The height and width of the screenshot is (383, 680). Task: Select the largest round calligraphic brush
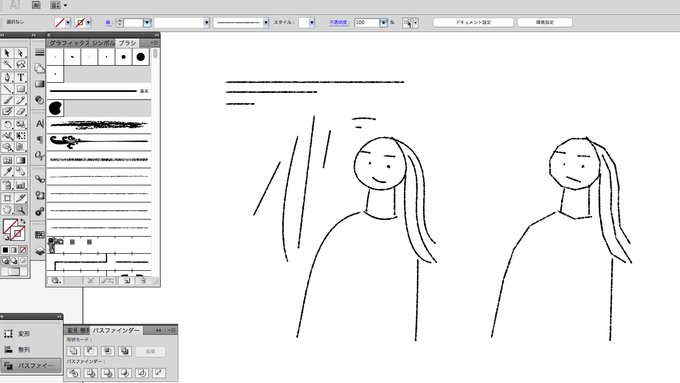[141, 57]
